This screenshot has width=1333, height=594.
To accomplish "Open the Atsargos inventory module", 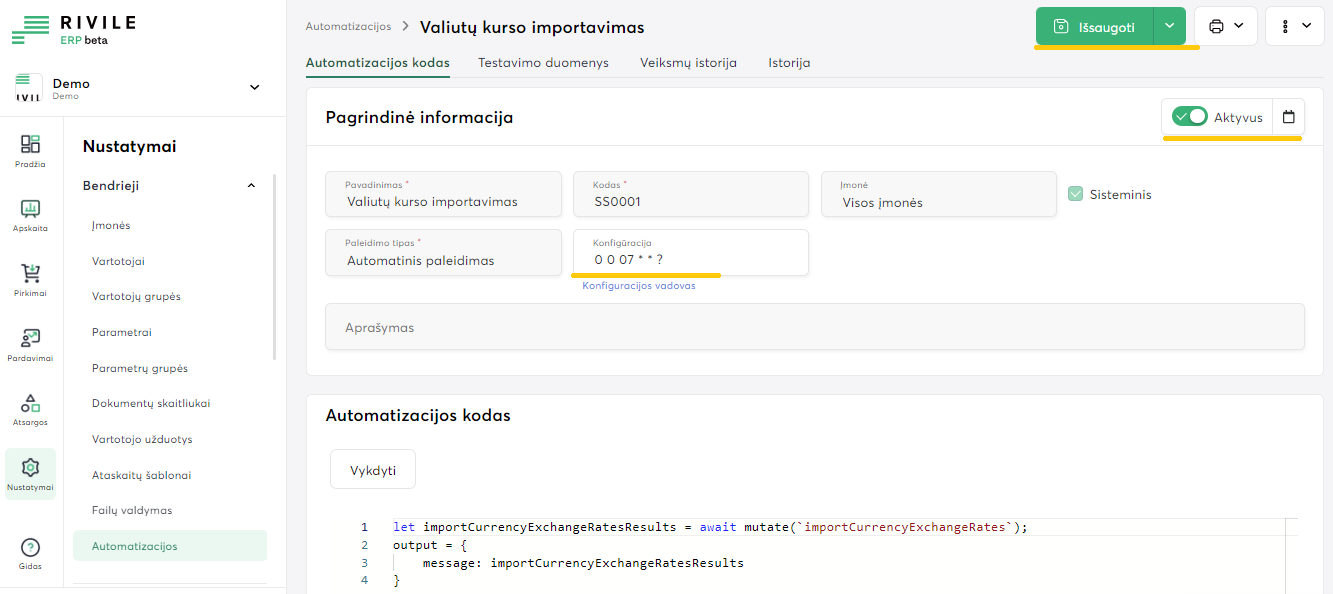I will (x=31, y=408).
